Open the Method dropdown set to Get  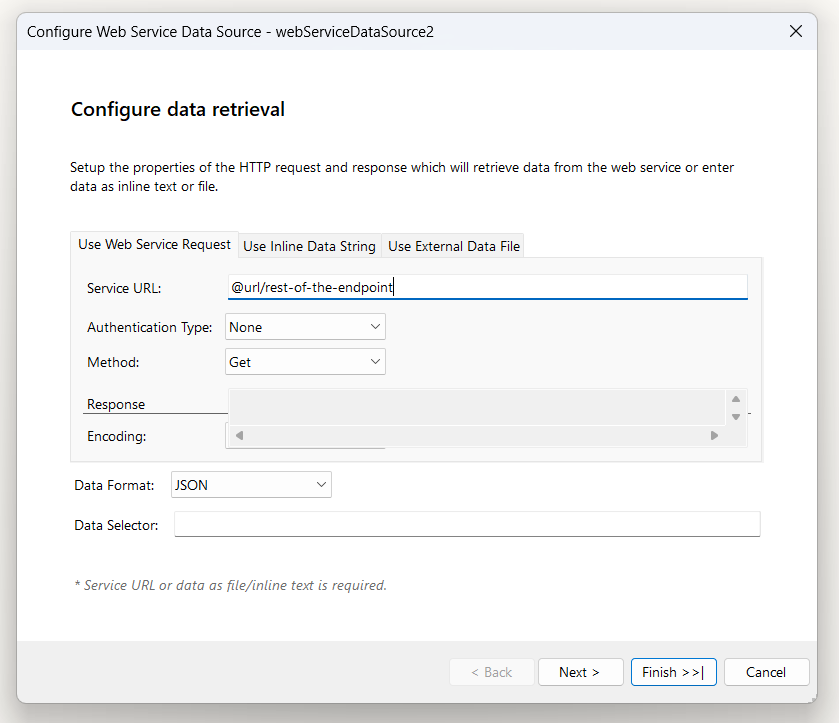point(305,362)
